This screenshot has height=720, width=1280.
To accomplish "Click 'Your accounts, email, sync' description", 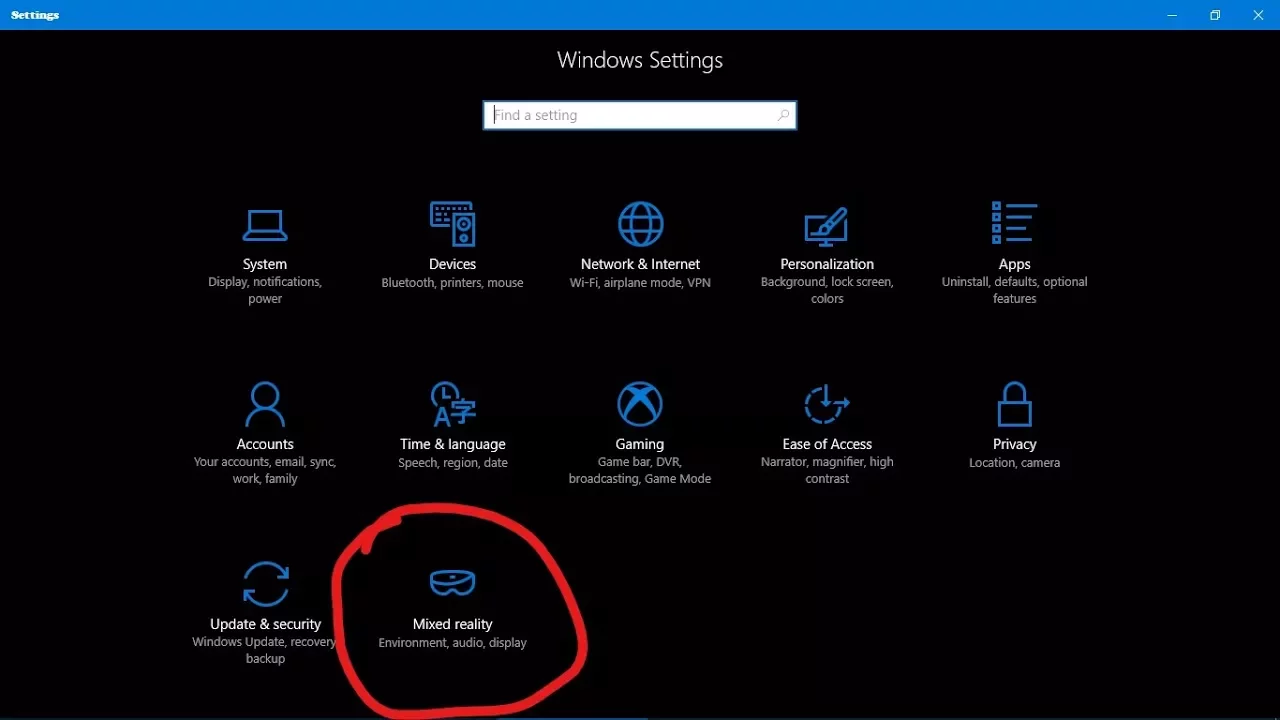I will coord(265,470).
